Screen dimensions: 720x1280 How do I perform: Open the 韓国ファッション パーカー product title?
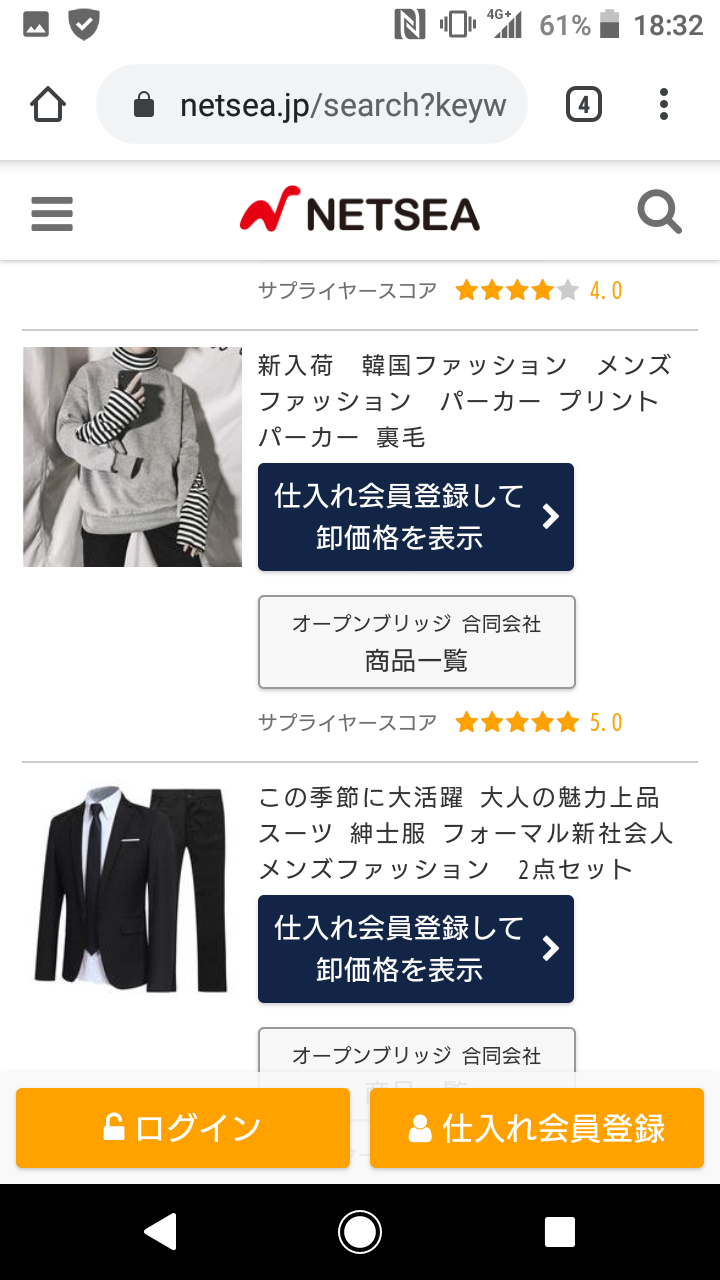click(465, 401)
